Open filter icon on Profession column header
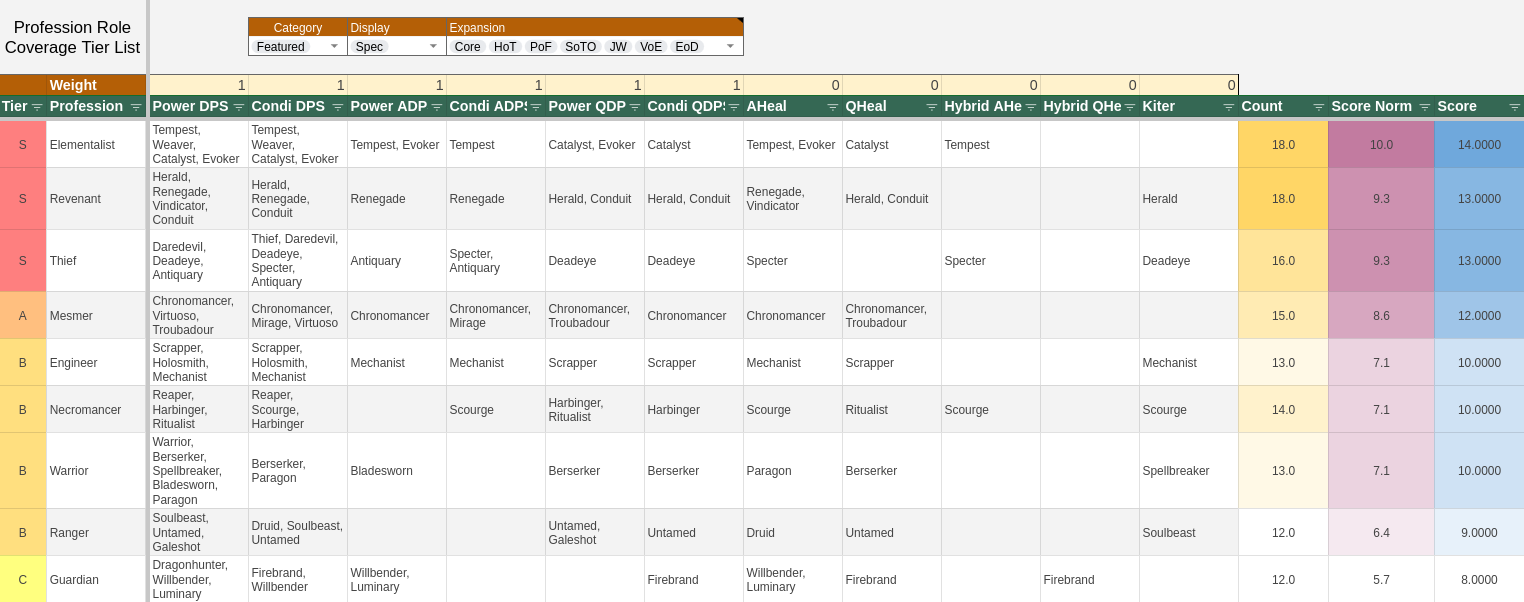 coord(136,107)
